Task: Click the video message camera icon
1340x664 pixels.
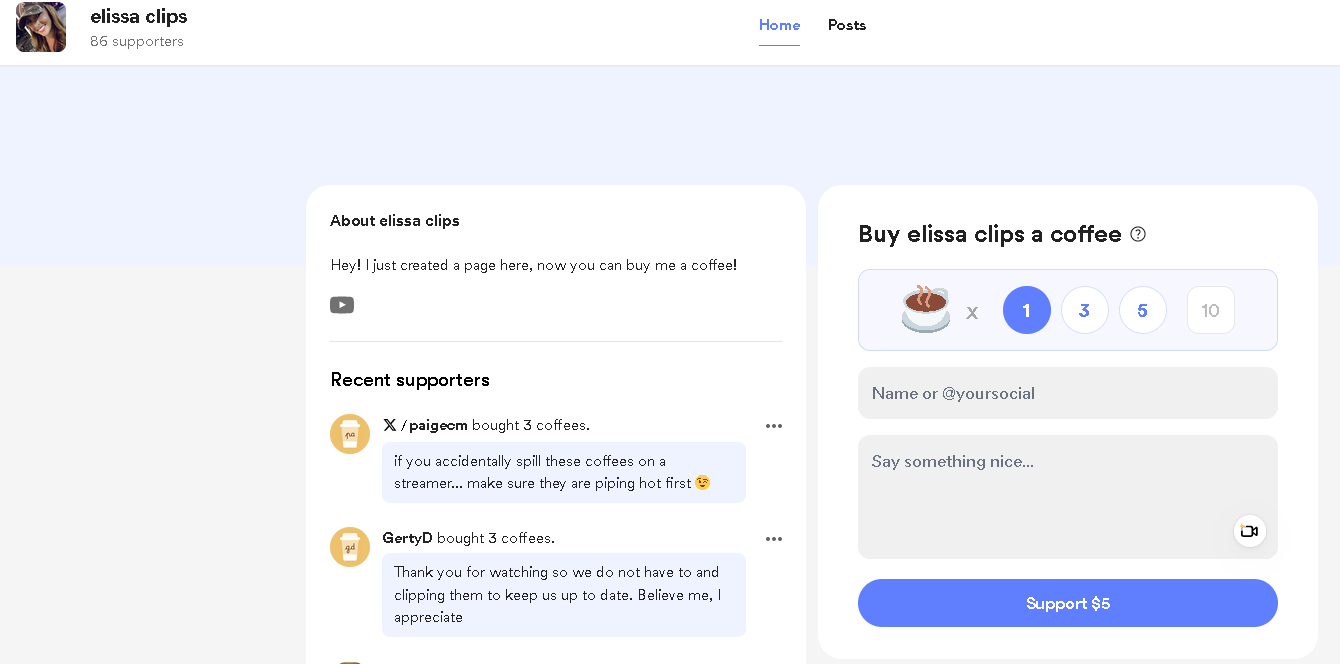Action: 1249,531
